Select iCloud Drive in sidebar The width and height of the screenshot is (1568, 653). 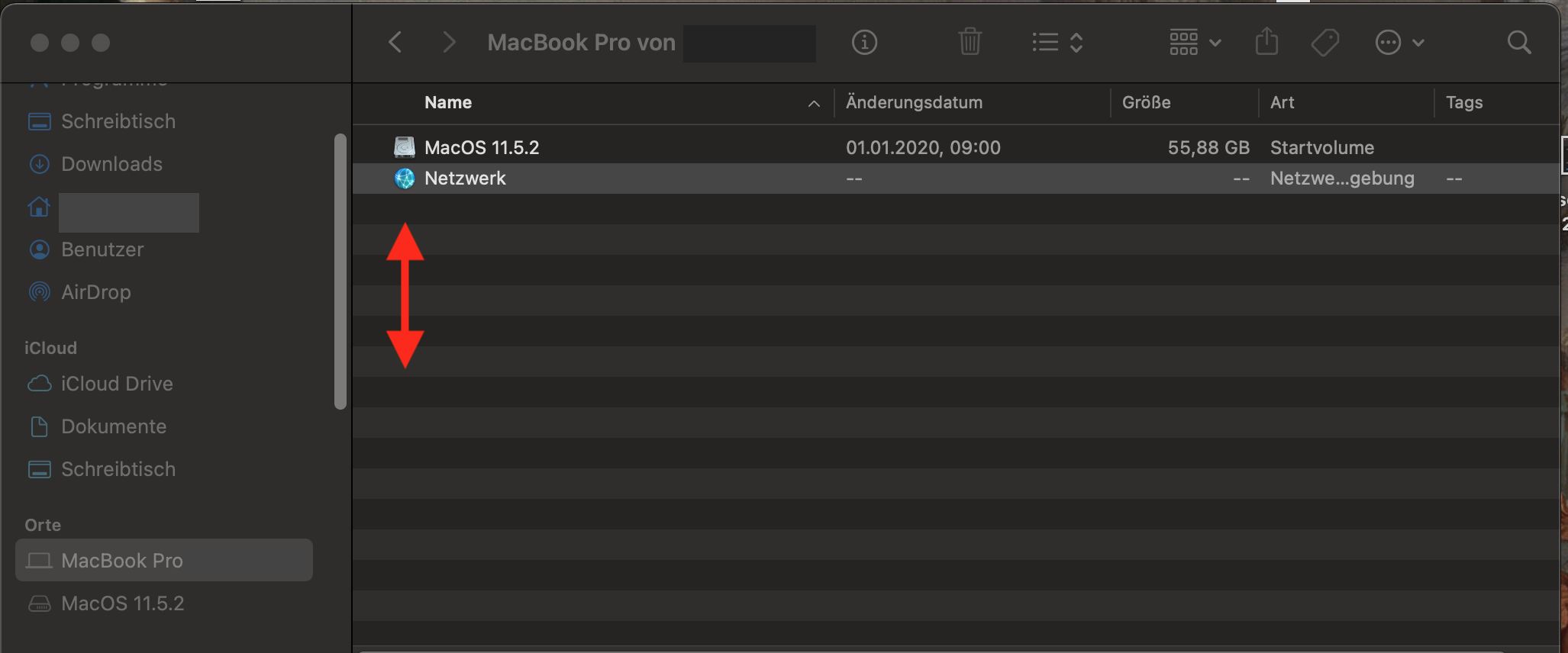pyautogui.click(x=117, y=384)
